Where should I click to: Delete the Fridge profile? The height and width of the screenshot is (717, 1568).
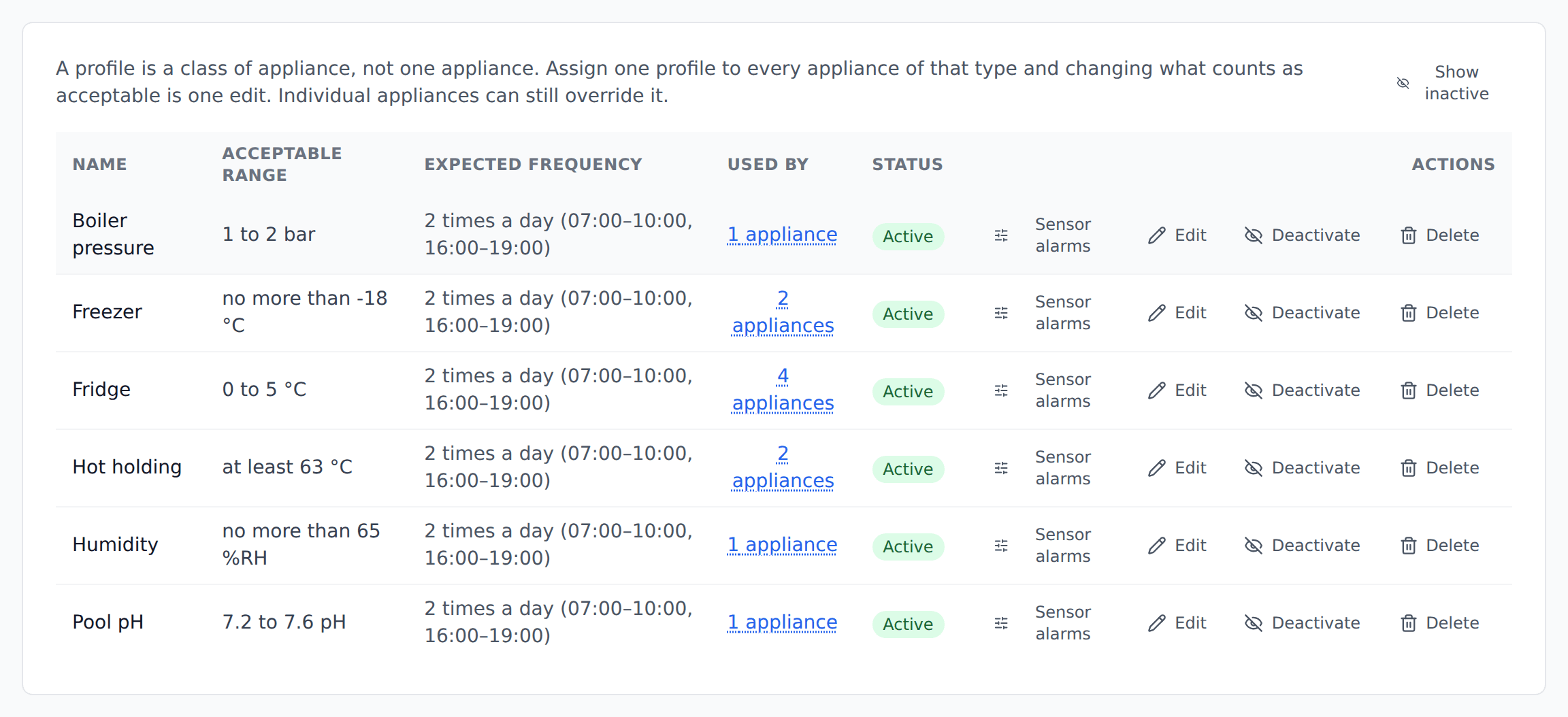1440,390
